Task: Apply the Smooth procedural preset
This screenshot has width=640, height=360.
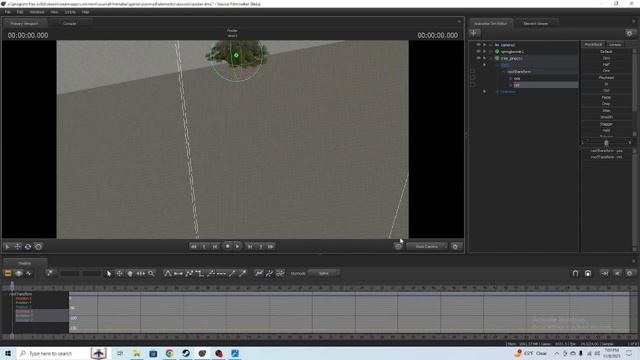Action: pos(606,117)
